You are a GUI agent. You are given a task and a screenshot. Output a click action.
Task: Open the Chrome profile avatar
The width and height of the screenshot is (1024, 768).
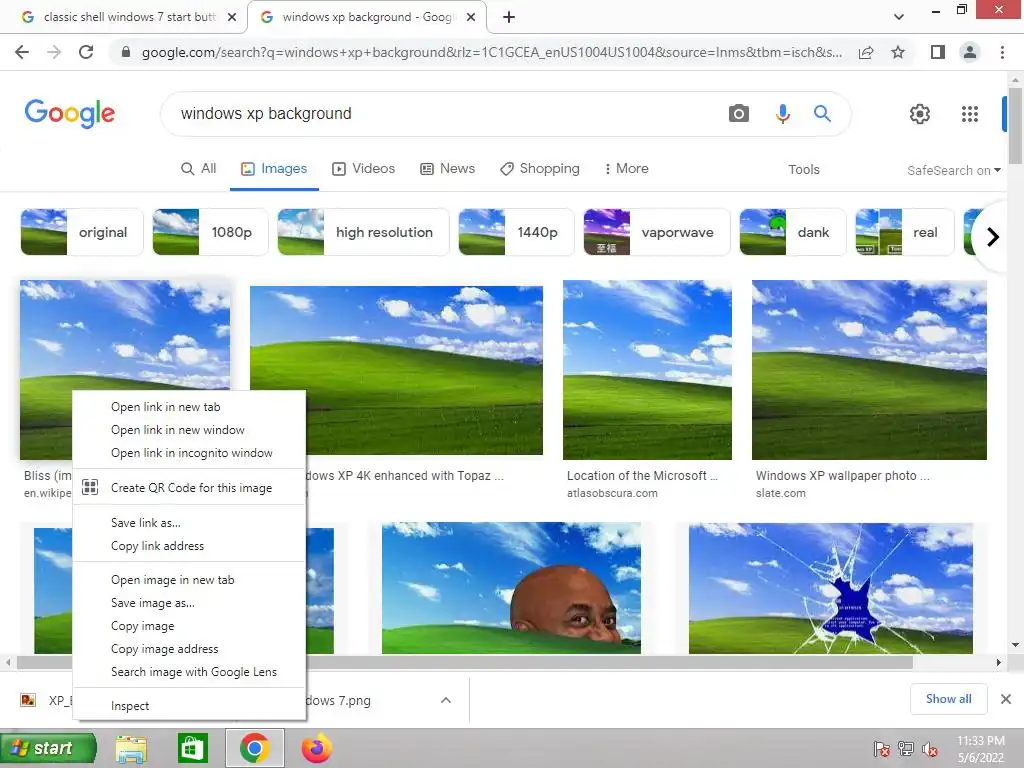point(970,52)
